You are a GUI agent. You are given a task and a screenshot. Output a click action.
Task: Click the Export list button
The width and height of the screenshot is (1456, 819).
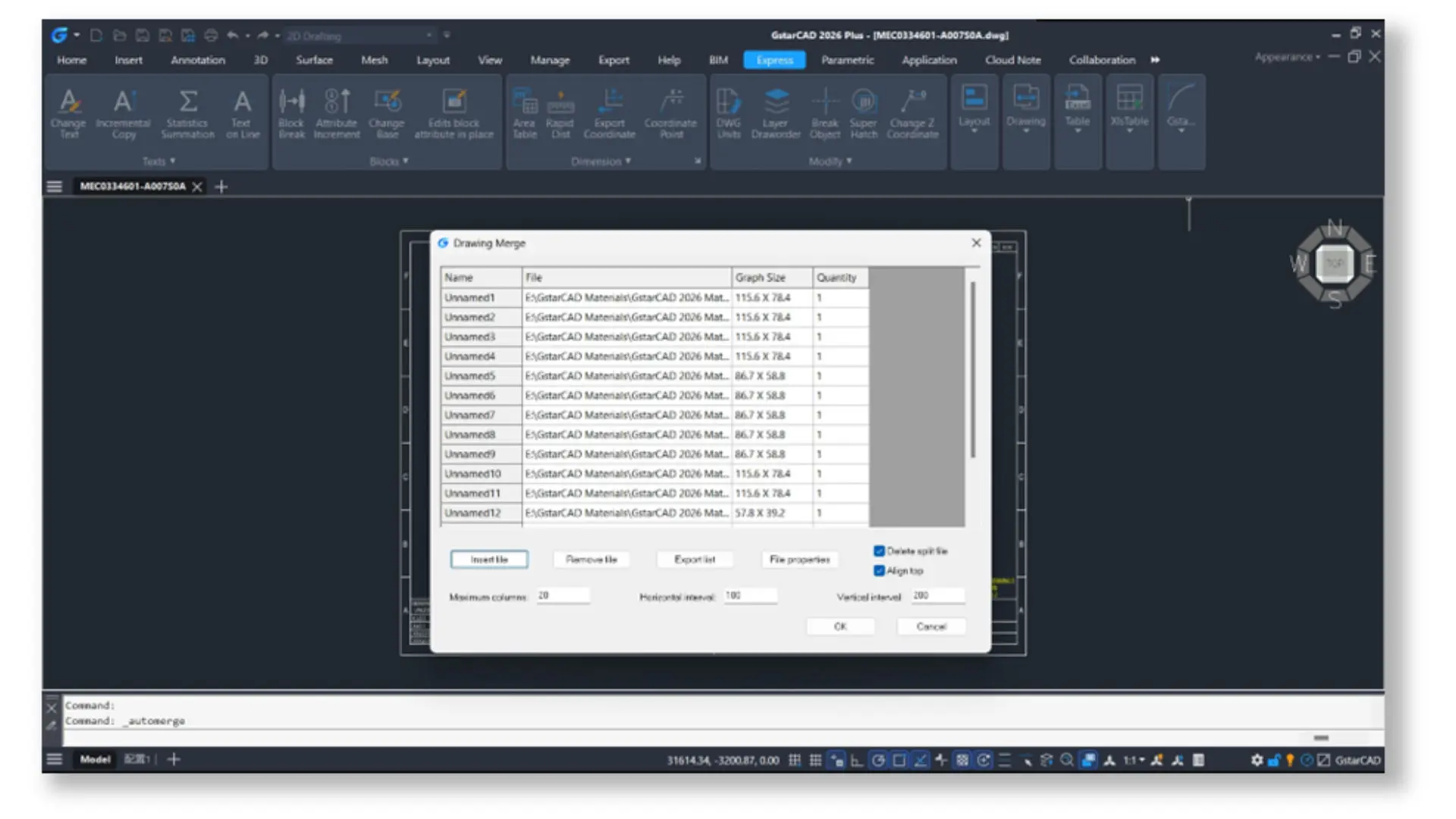695,560
